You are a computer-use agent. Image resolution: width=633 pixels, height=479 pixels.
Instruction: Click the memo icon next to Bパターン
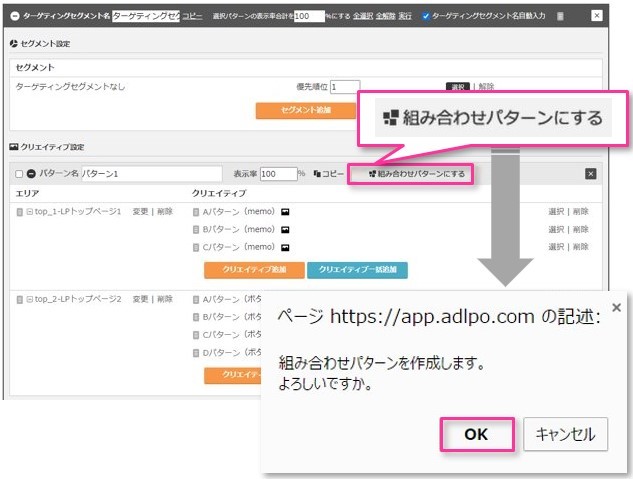click(285, 229)
